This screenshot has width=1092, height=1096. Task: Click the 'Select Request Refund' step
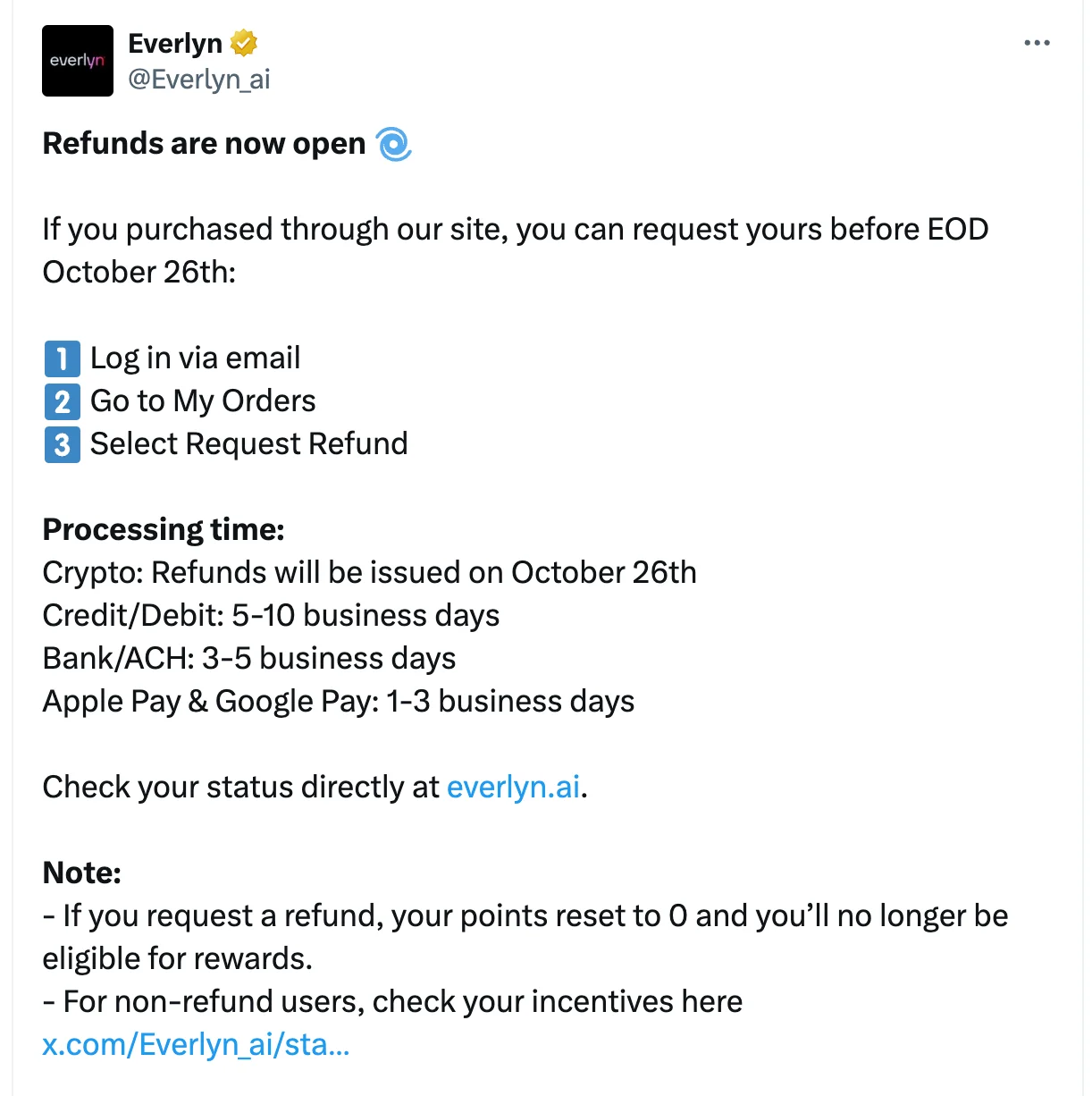tap(249, 444)
